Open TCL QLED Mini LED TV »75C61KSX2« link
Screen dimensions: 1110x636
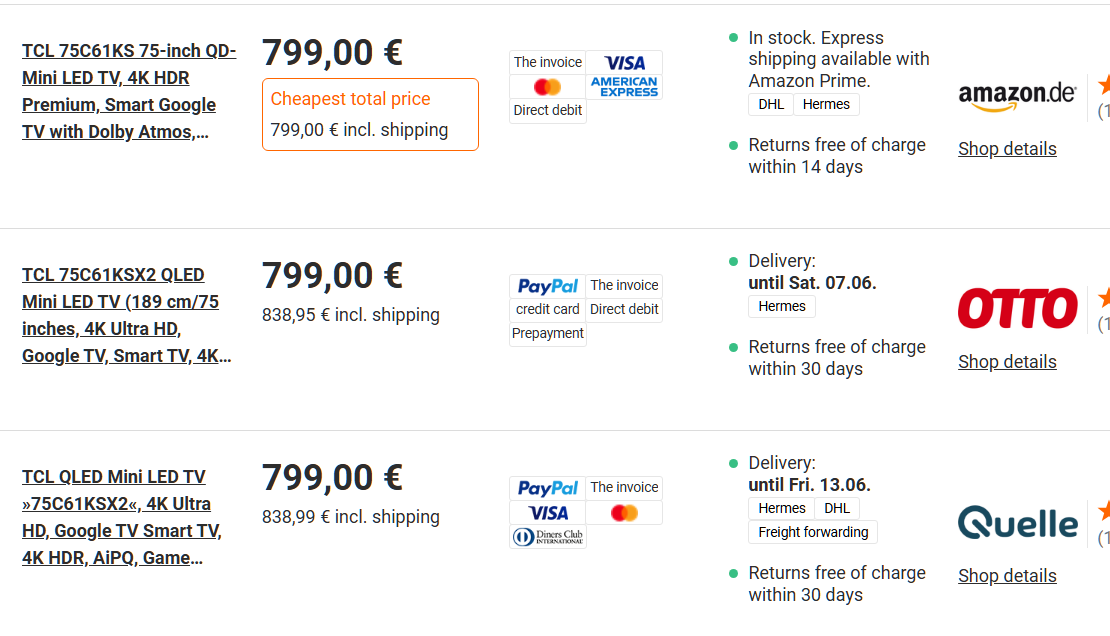122,517
